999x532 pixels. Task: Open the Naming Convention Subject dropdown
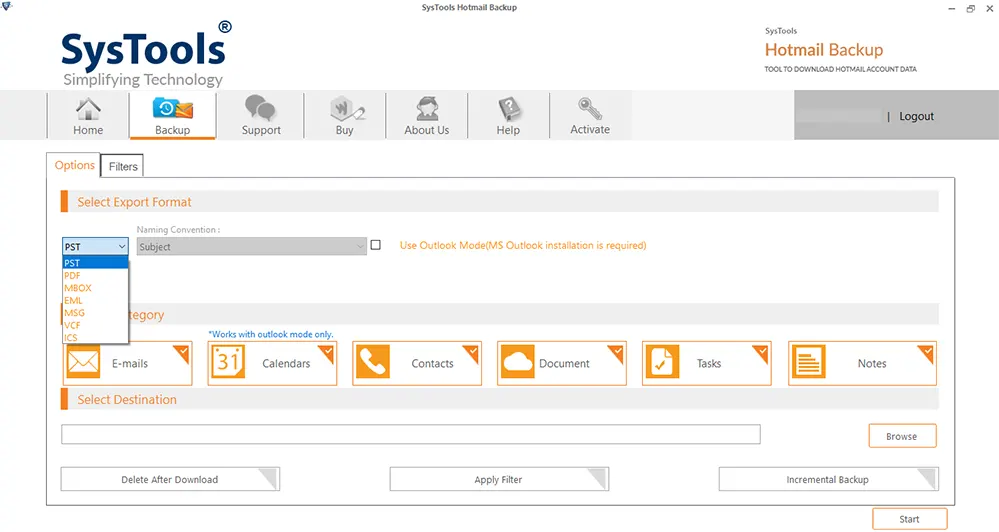252,247
